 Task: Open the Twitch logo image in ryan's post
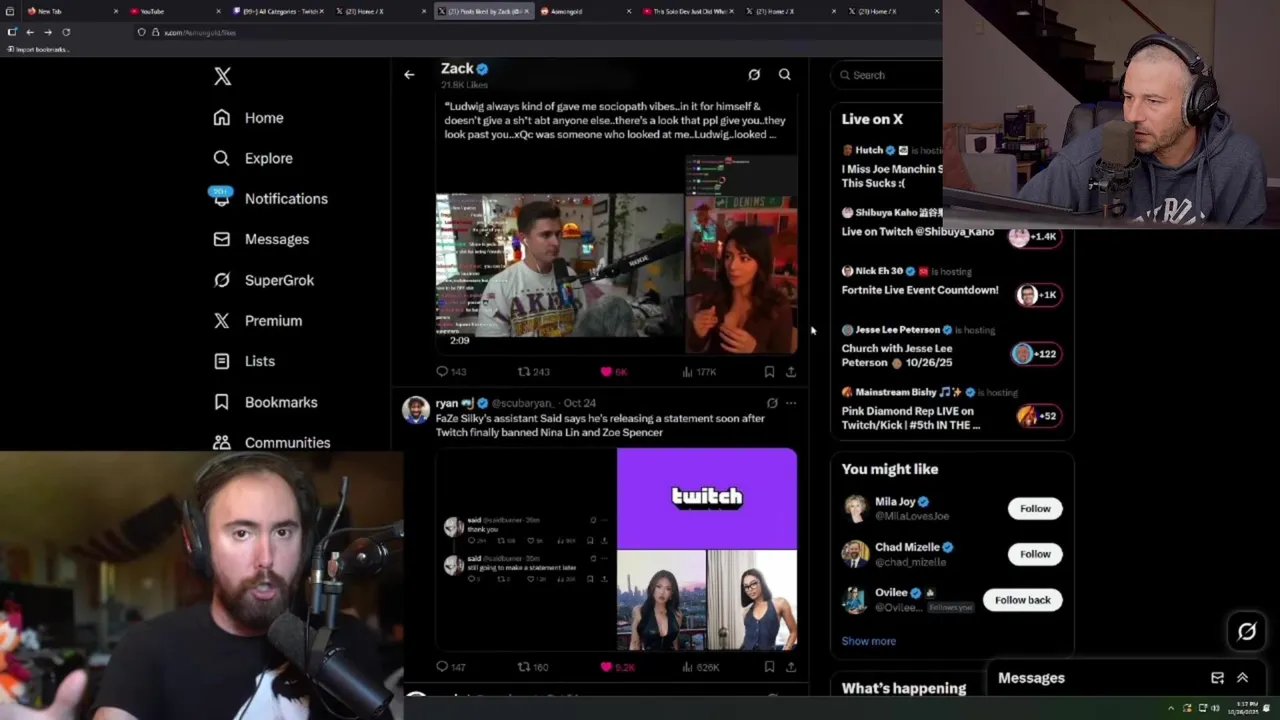(707, 498)
